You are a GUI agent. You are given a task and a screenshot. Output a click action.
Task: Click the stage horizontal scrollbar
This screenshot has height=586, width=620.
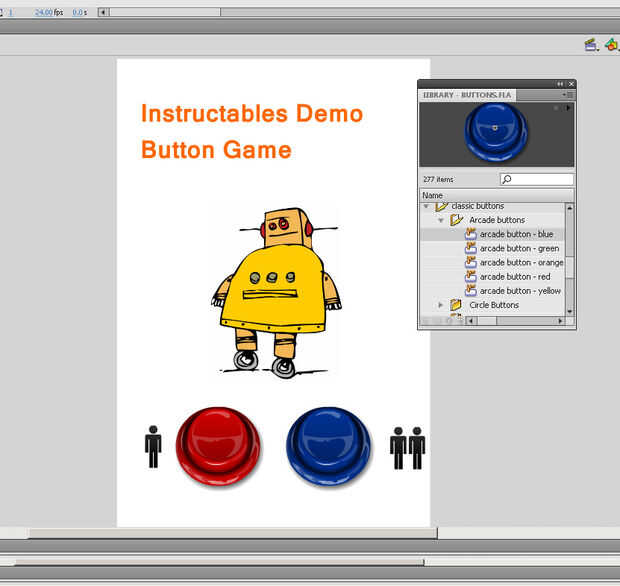[x=233, y=533]
